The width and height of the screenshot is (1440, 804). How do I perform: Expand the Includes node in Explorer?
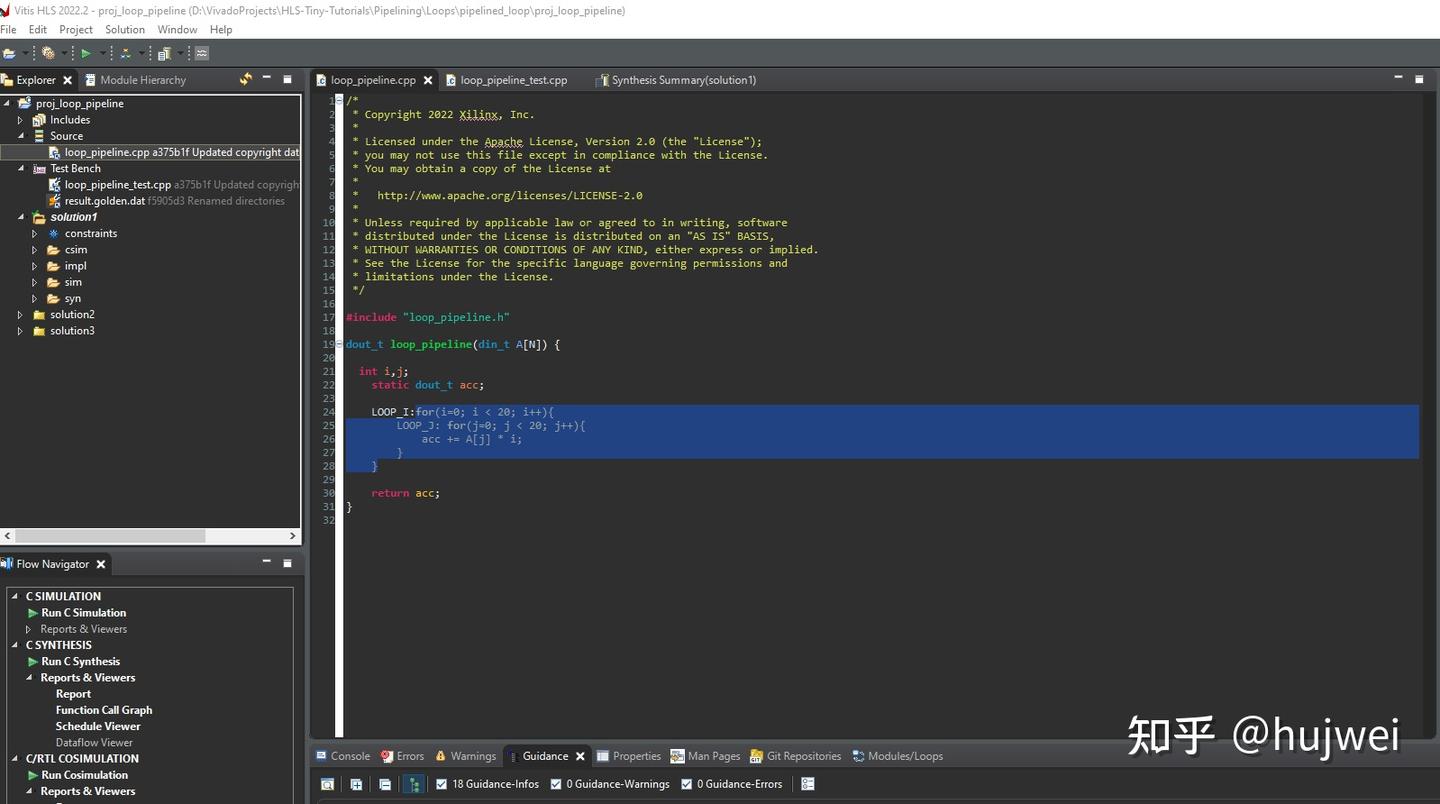coord(20,120)
